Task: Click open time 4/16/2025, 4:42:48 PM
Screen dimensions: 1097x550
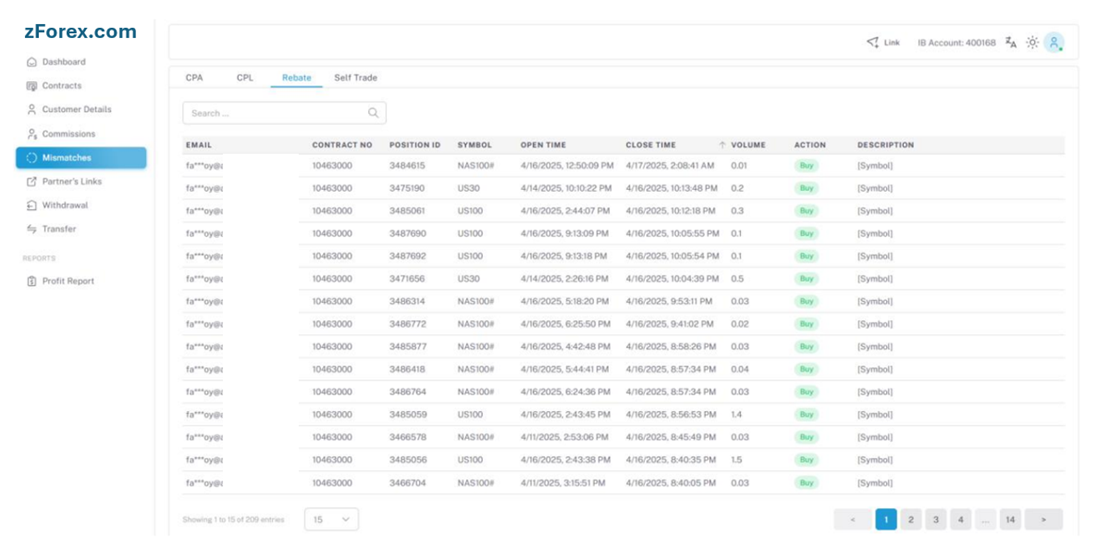Action: (x=565, y=346)
